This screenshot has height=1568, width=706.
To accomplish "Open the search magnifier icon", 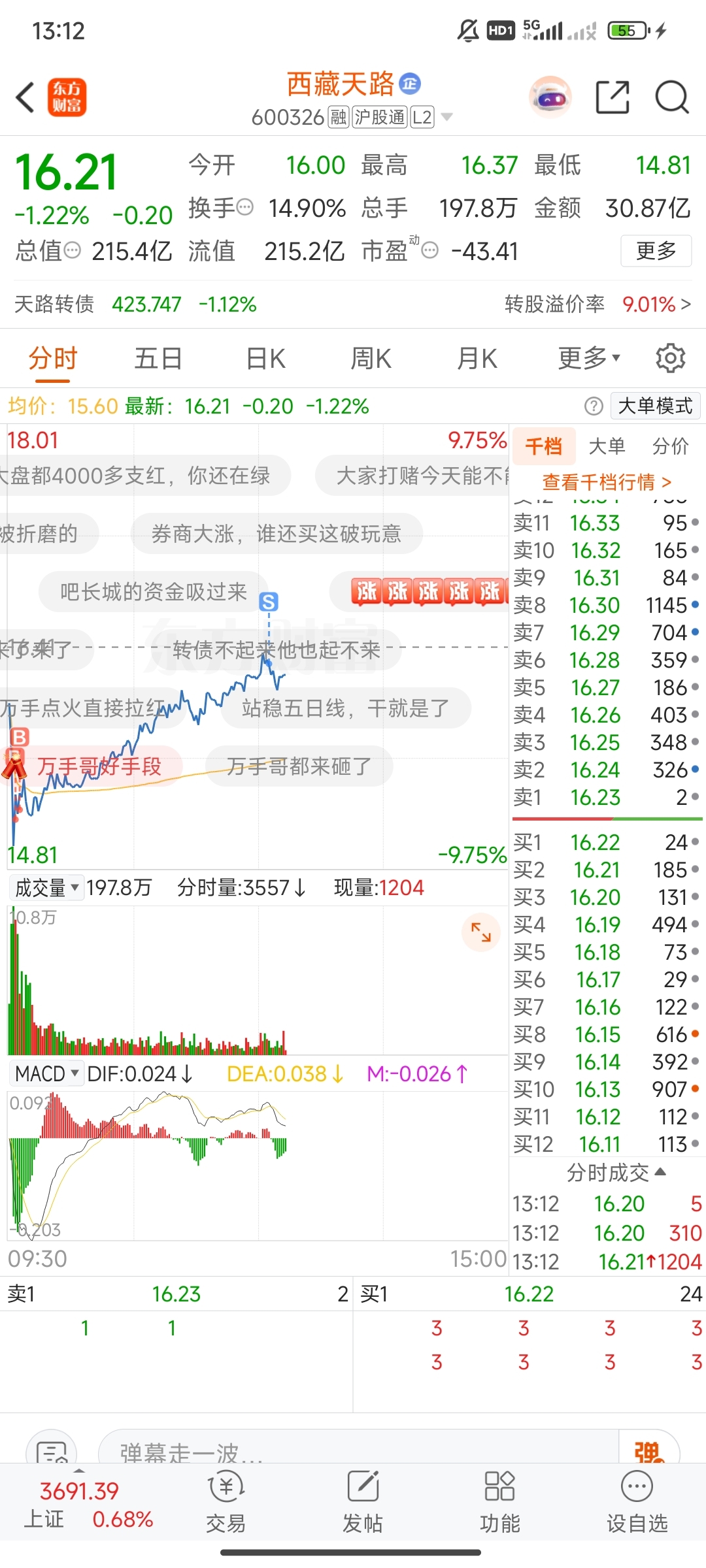I will point(672,98).
